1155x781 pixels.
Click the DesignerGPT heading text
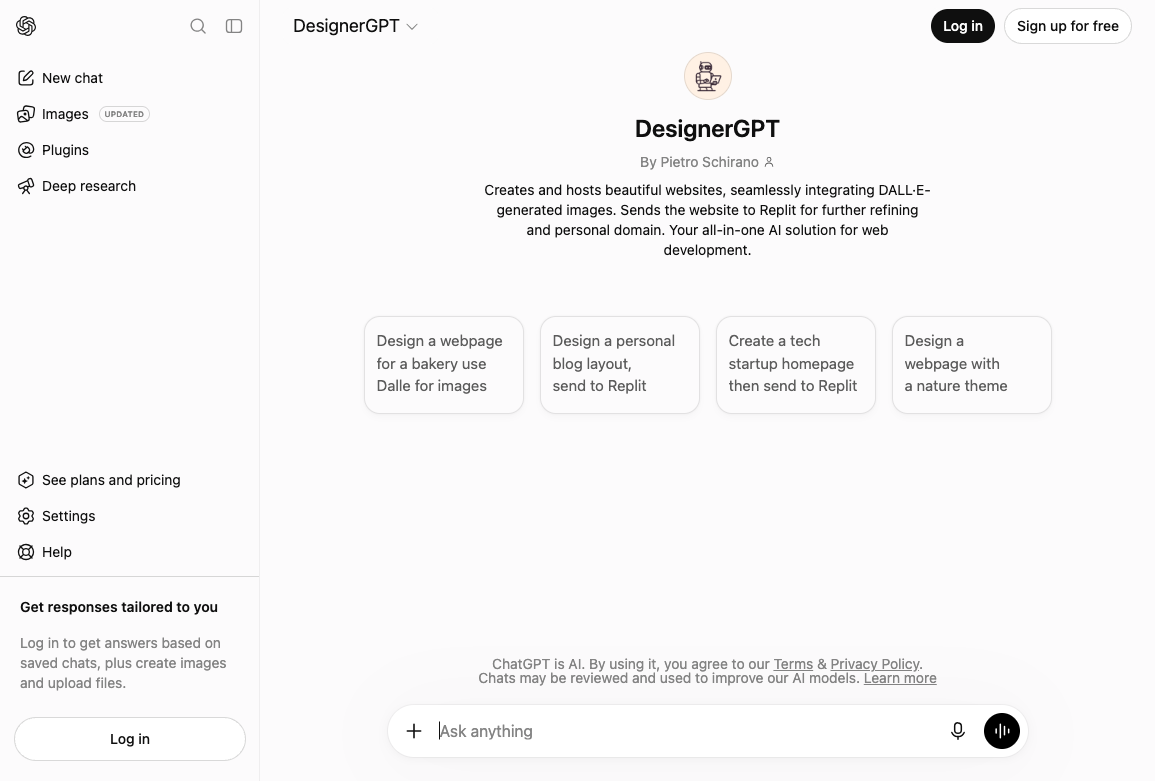707,129
